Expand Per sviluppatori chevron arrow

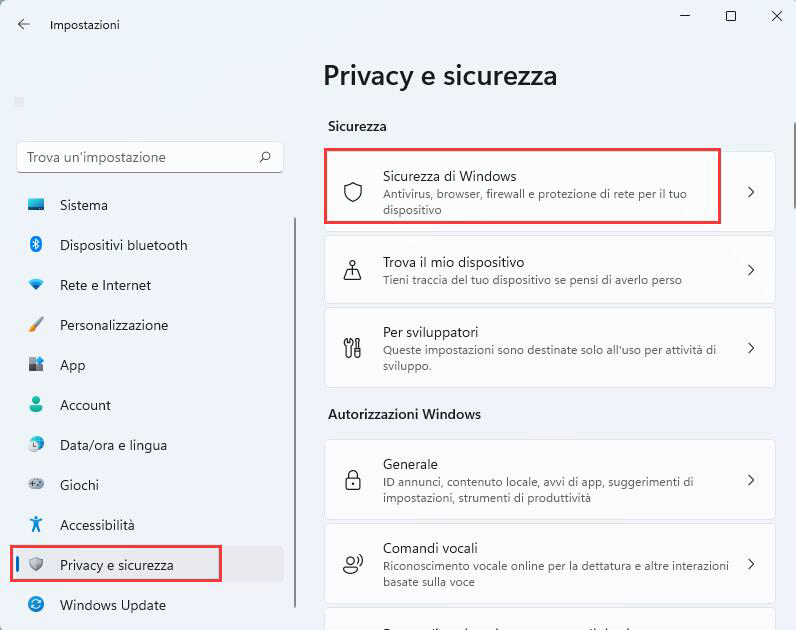pos(751,348)
